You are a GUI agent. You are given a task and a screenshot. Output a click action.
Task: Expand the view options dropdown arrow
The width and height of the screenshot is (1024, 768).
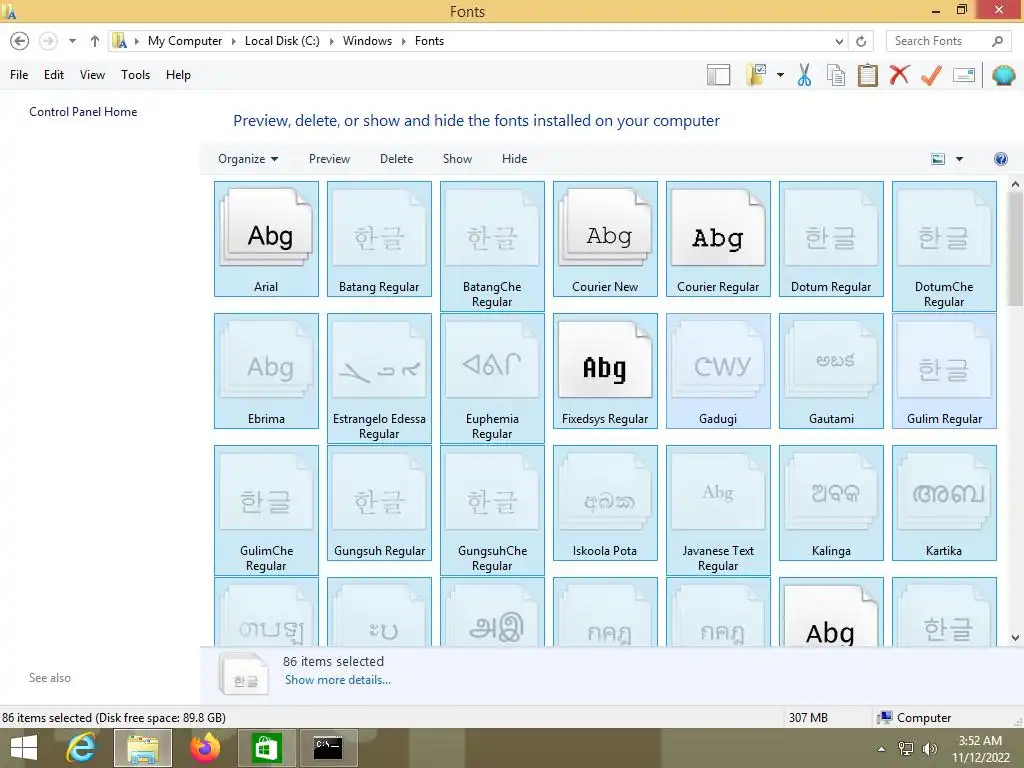(x=959, y=159)
